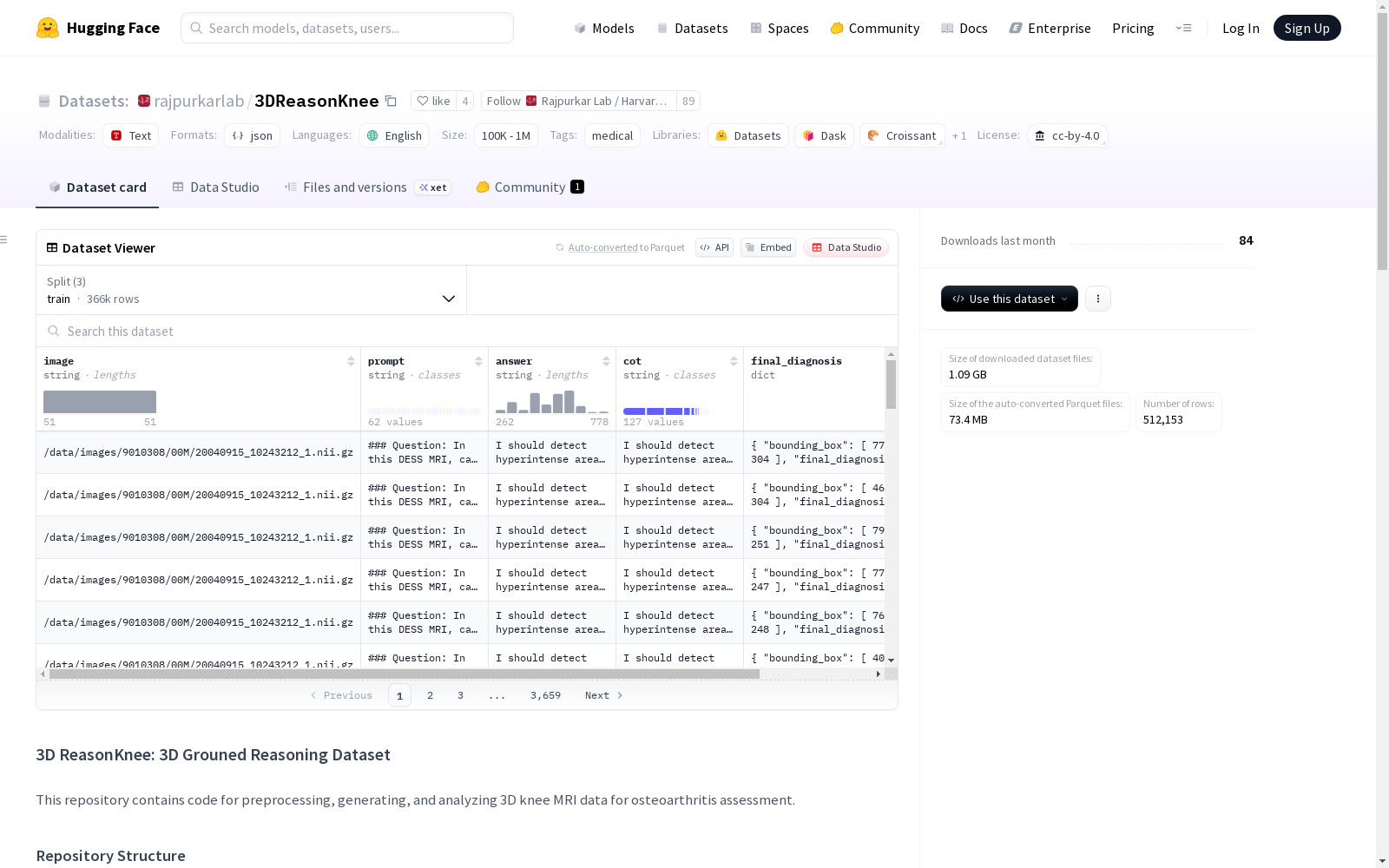Viewport: 1389px width, 868px height.
Task: Follow Rajpurkar Lab organization
Action: pyautogui.click(x=579, y=101)
